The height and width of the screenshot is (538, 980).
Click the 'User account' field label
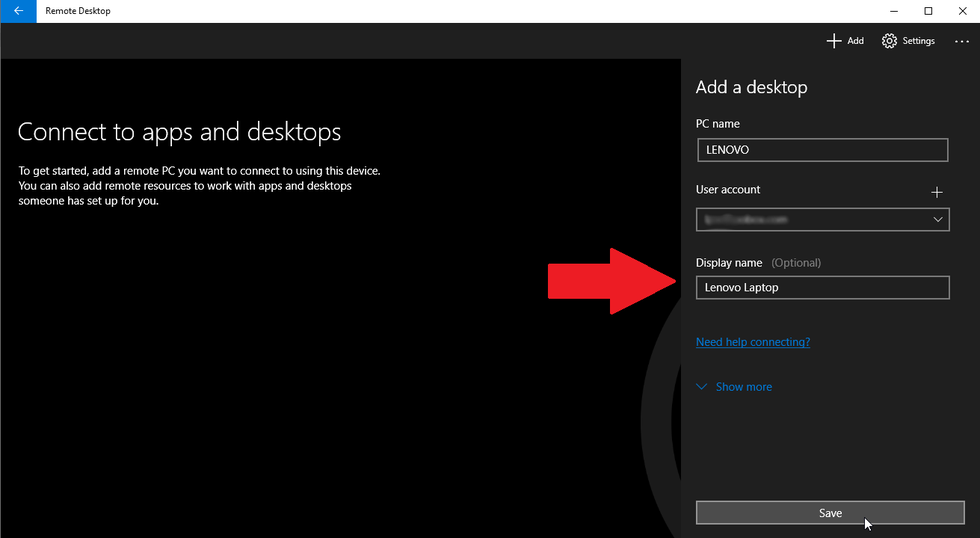point(728,189)
